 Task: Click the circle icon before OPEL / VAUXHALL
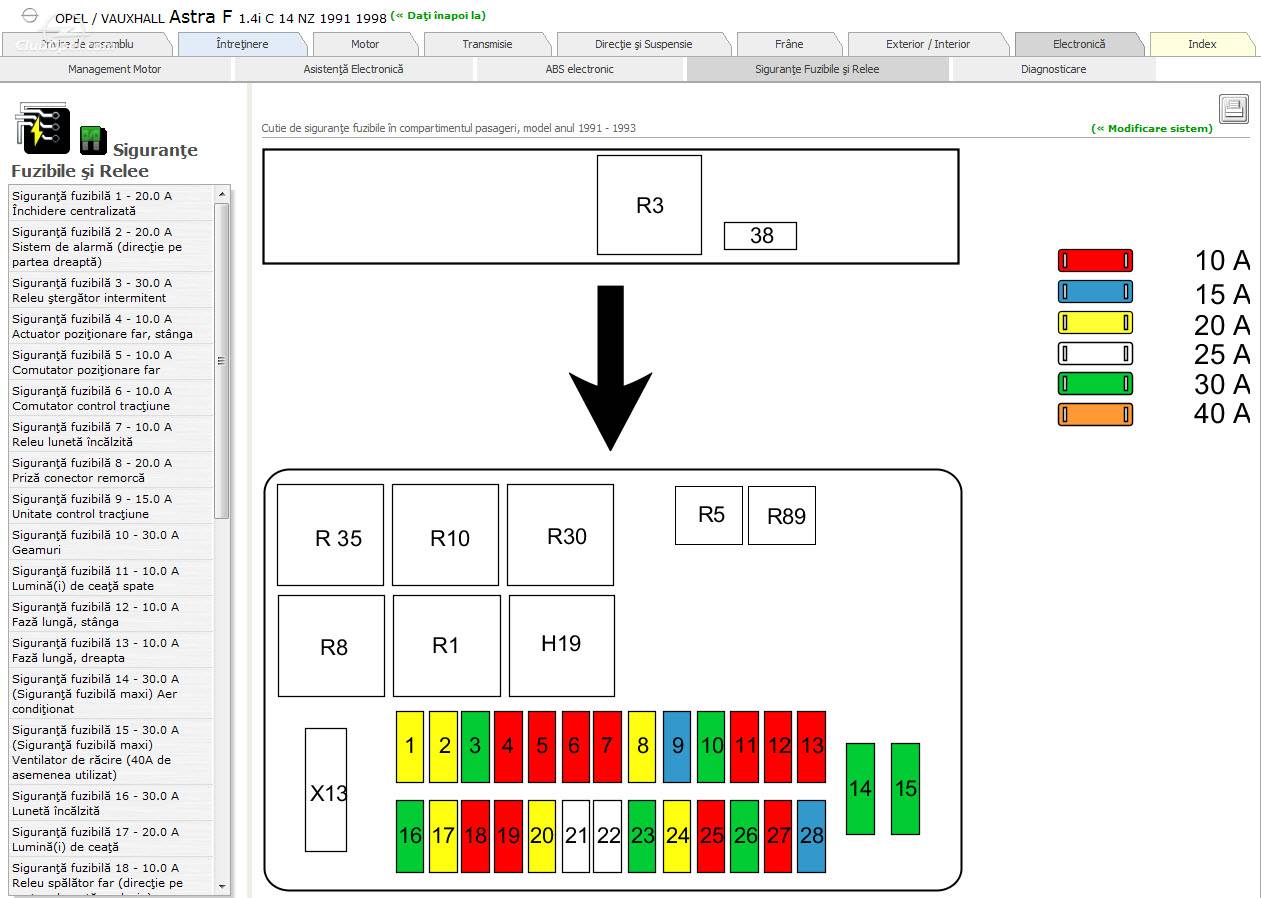(30, 16)
